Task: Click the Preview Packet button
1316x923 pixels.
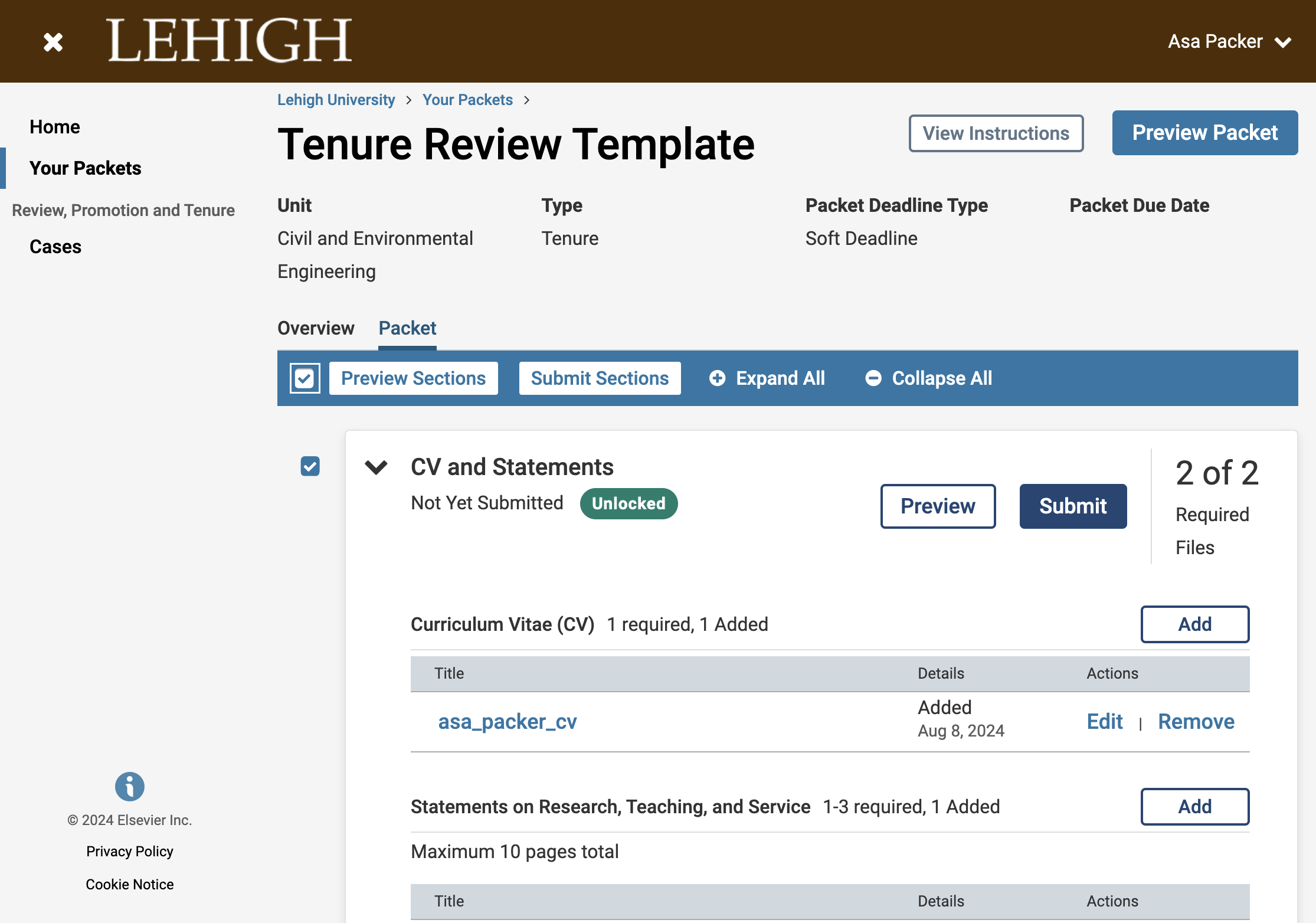Action: tap(1205, 133)
